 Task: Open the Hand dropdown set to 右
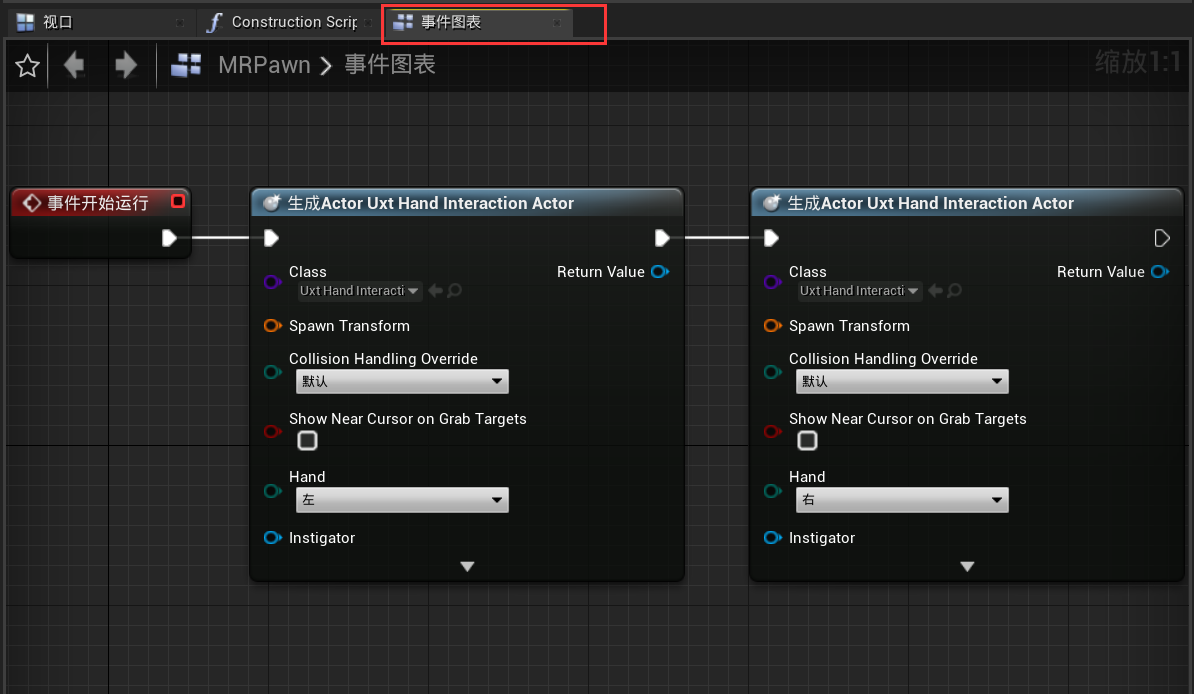(x=902, y=500)
